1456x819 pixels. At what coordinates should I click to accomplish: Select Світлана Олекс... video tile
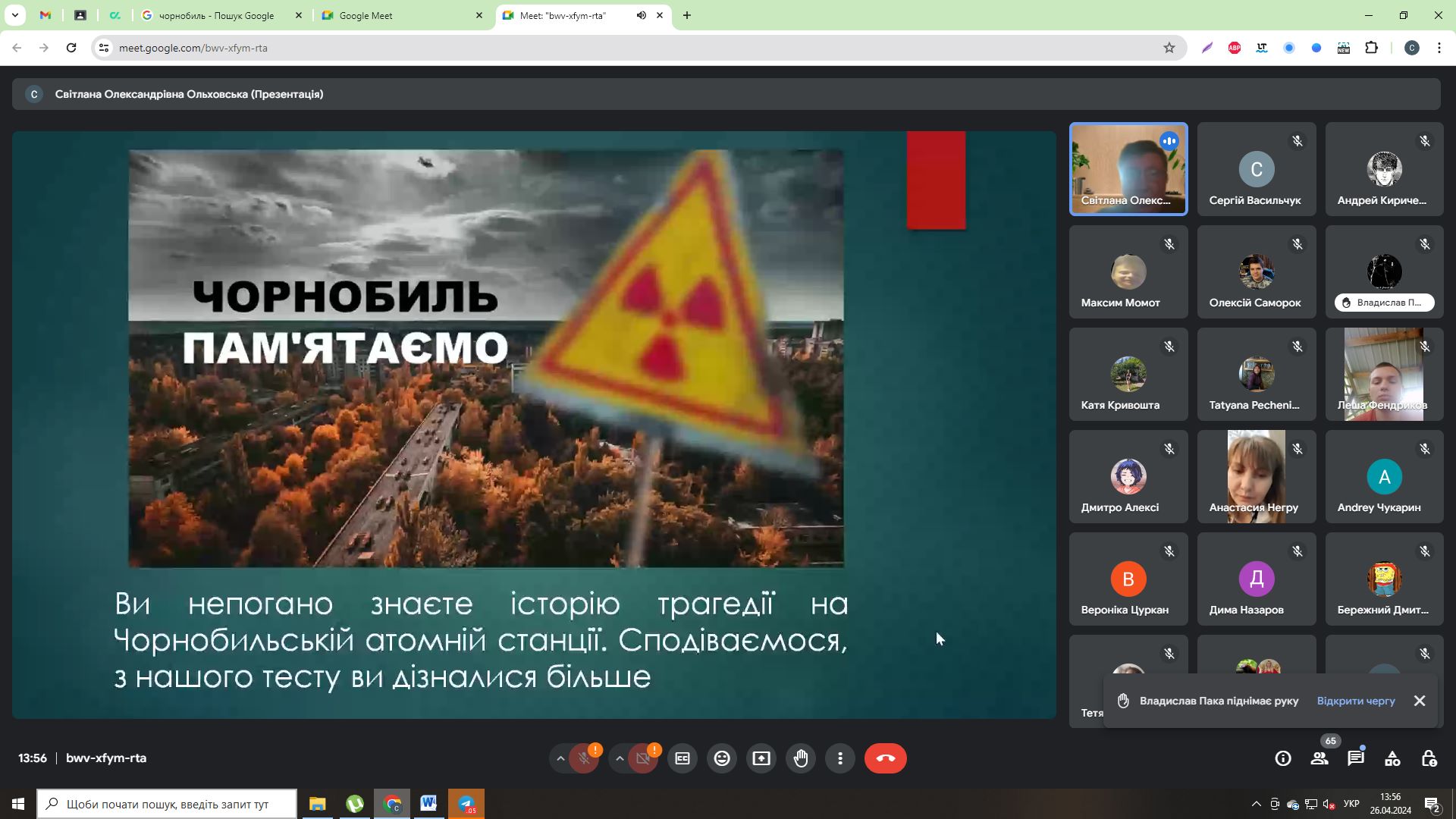[1128, 169]
